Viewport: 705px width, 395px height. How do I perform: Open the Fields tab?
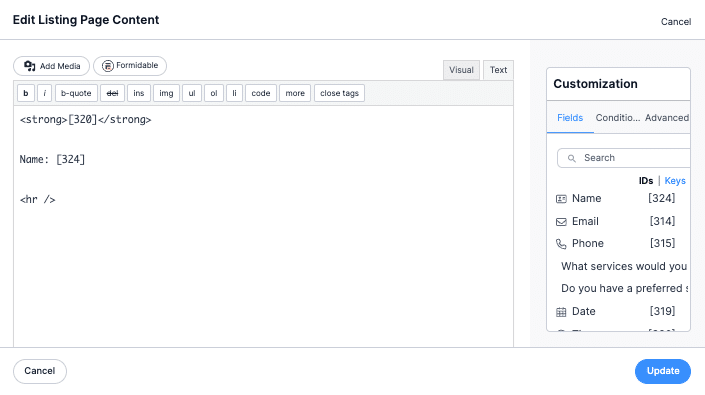coord(570,118)
